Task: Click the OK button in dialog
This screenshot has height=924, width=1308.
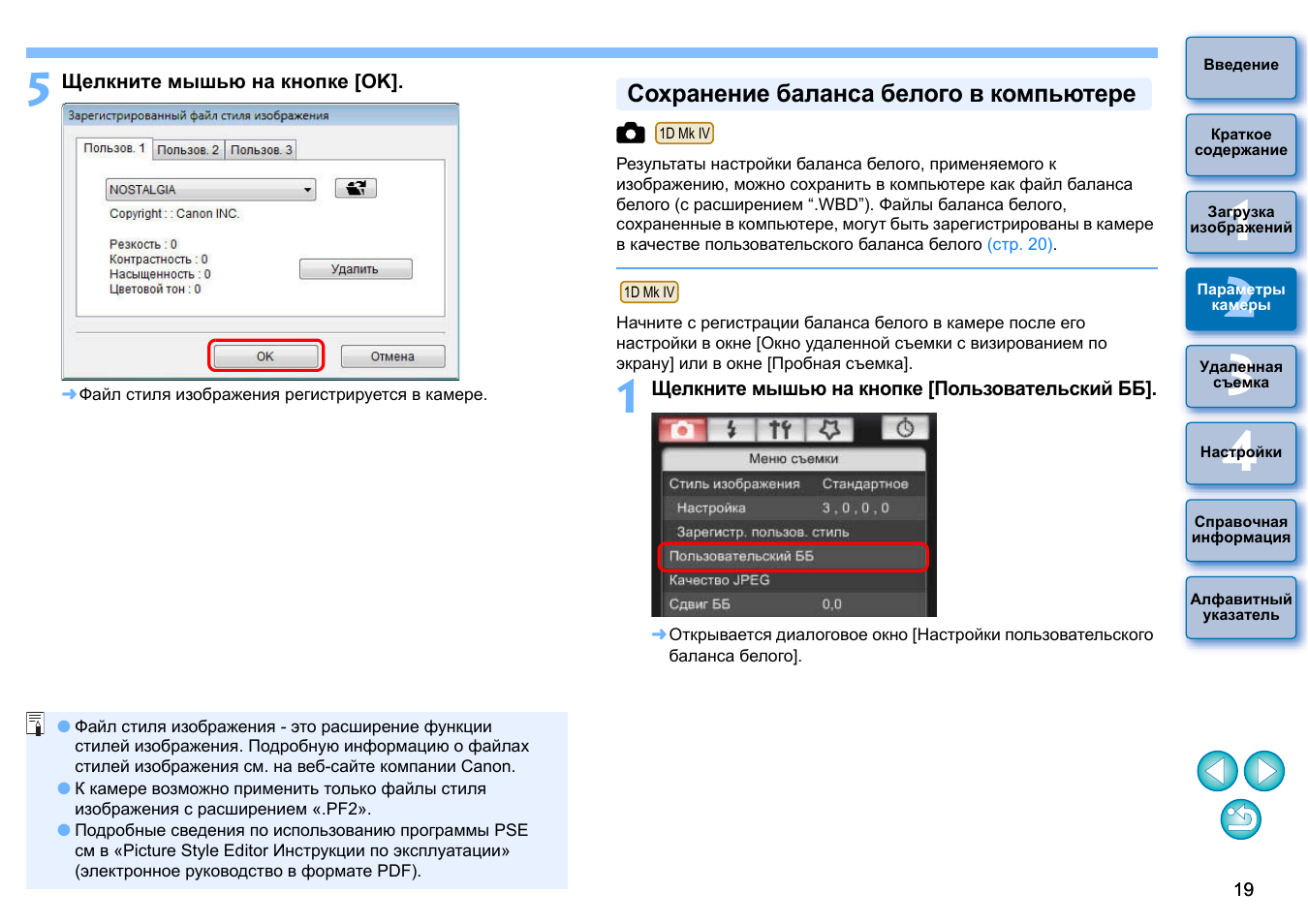Action: pos(265,356)
